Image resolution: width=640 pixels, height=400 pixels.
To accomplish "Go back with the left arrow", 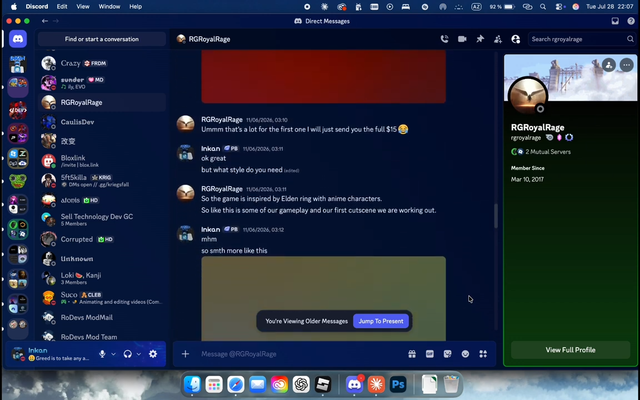I will pyautogui.click(x=44, y=21).
